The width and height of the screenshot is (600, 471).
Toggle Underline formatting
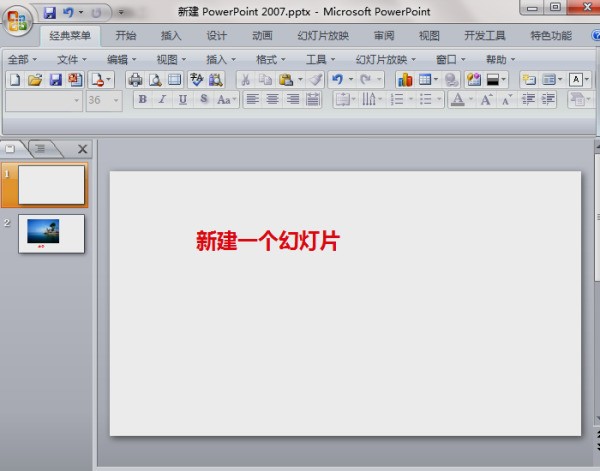click(x=182, y=100)
